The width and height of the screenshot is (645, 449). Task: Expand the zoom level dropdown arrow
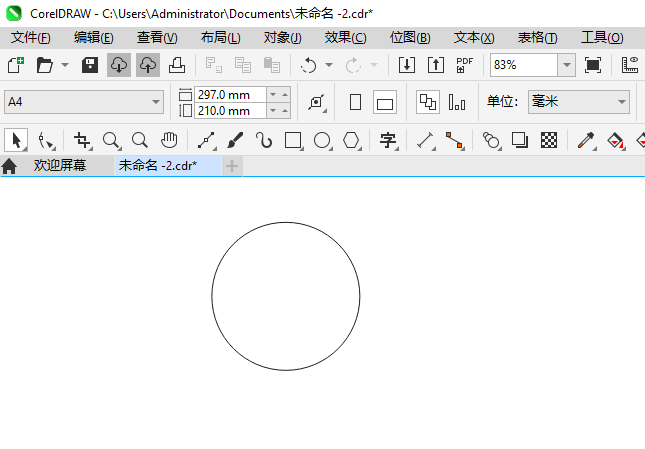(x=566, y=65)
